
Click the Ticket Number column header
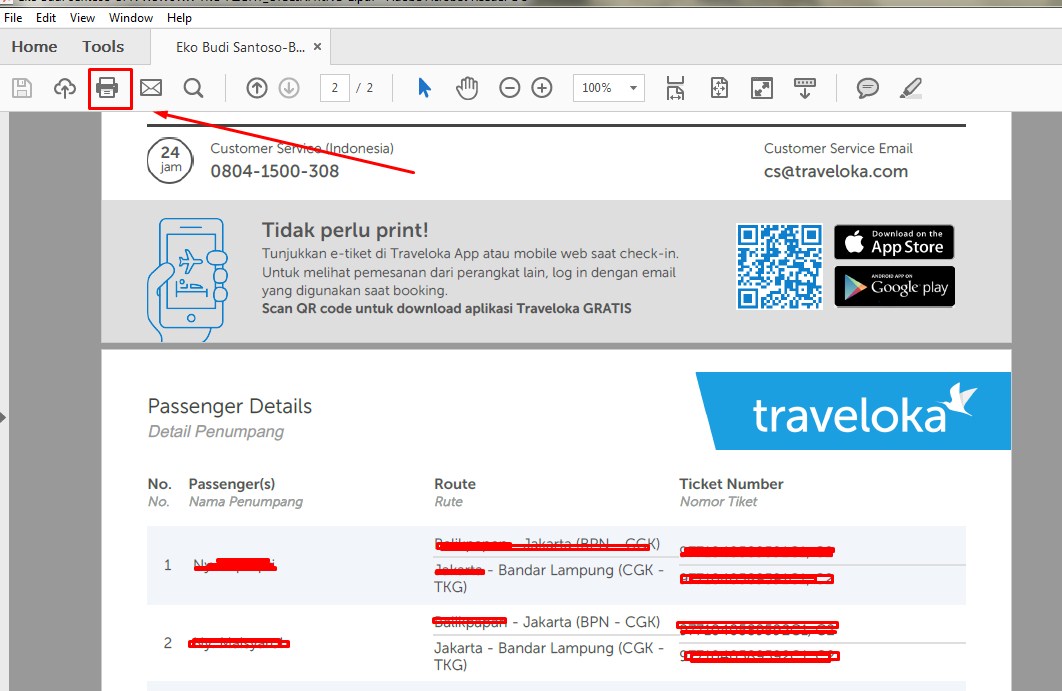(x=731, y=484)
